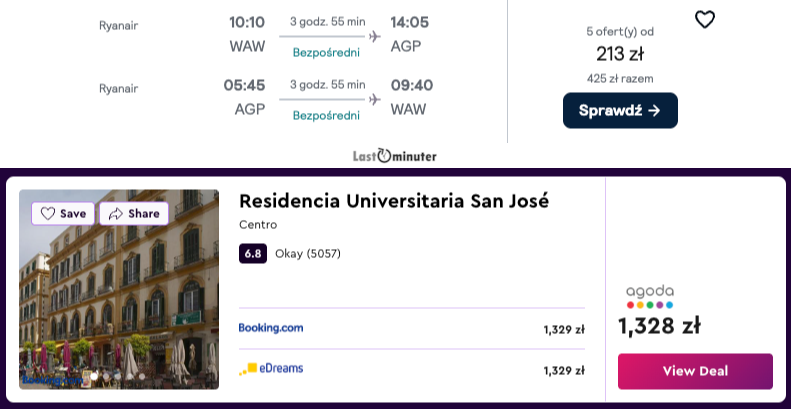Open Residencia Universitaria San José title
Image resolution: width=791 pixels, height=409 pixels.
coord(394,200)
